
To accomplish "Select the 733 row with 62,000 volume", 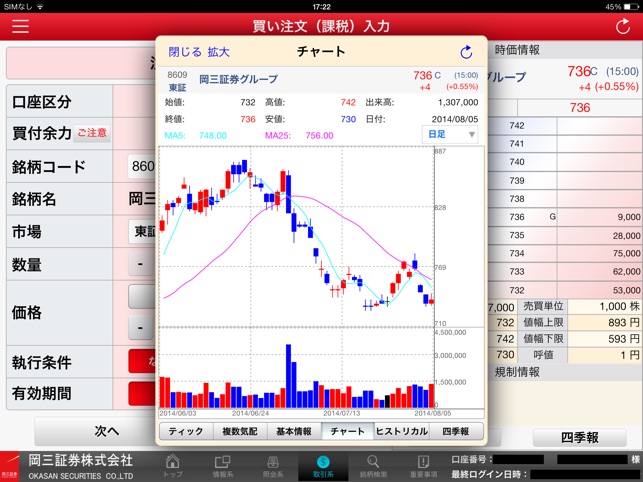I will pyautogui.click(x=564, y=272).
